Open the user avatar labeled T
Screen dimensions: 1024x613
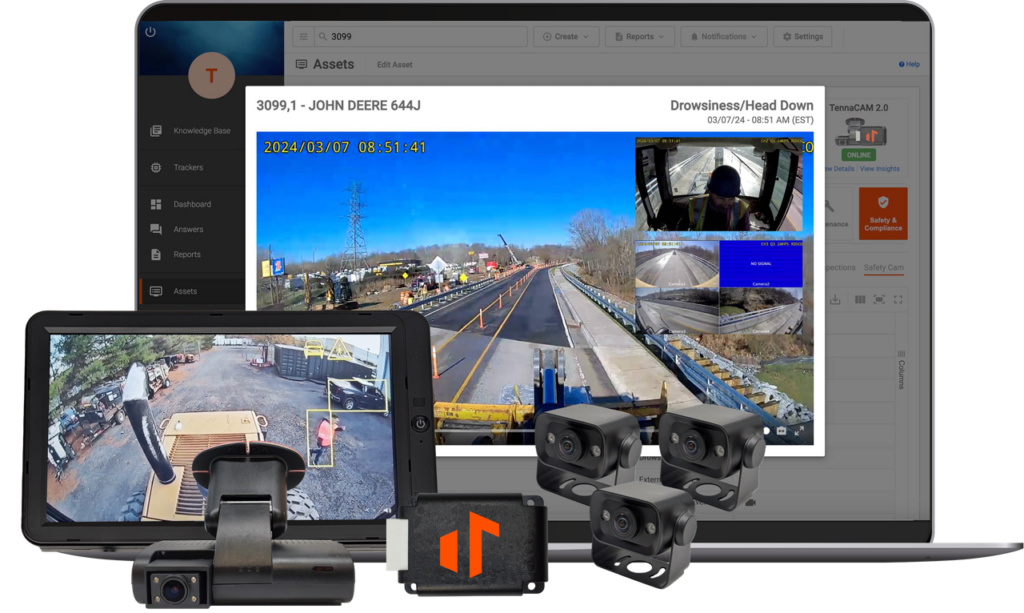212,76
